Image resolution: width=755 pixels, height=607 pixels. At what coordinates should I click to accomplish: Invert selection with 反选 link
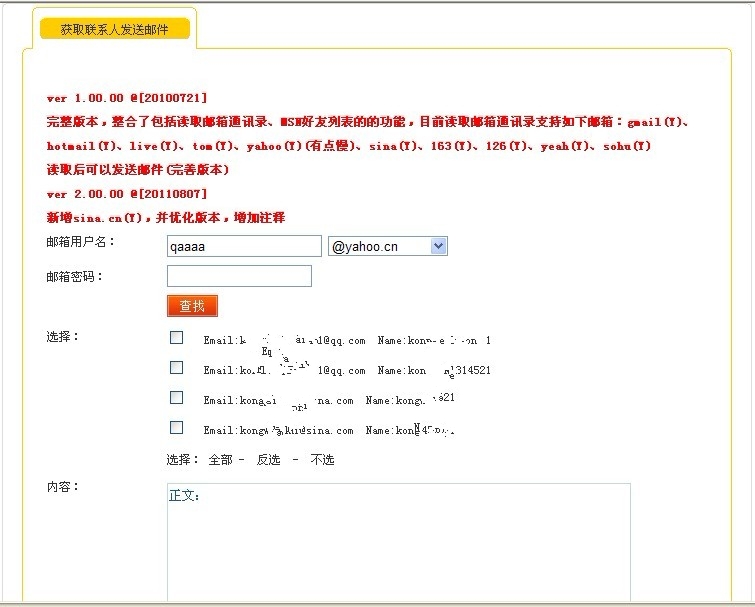point(268,460)
